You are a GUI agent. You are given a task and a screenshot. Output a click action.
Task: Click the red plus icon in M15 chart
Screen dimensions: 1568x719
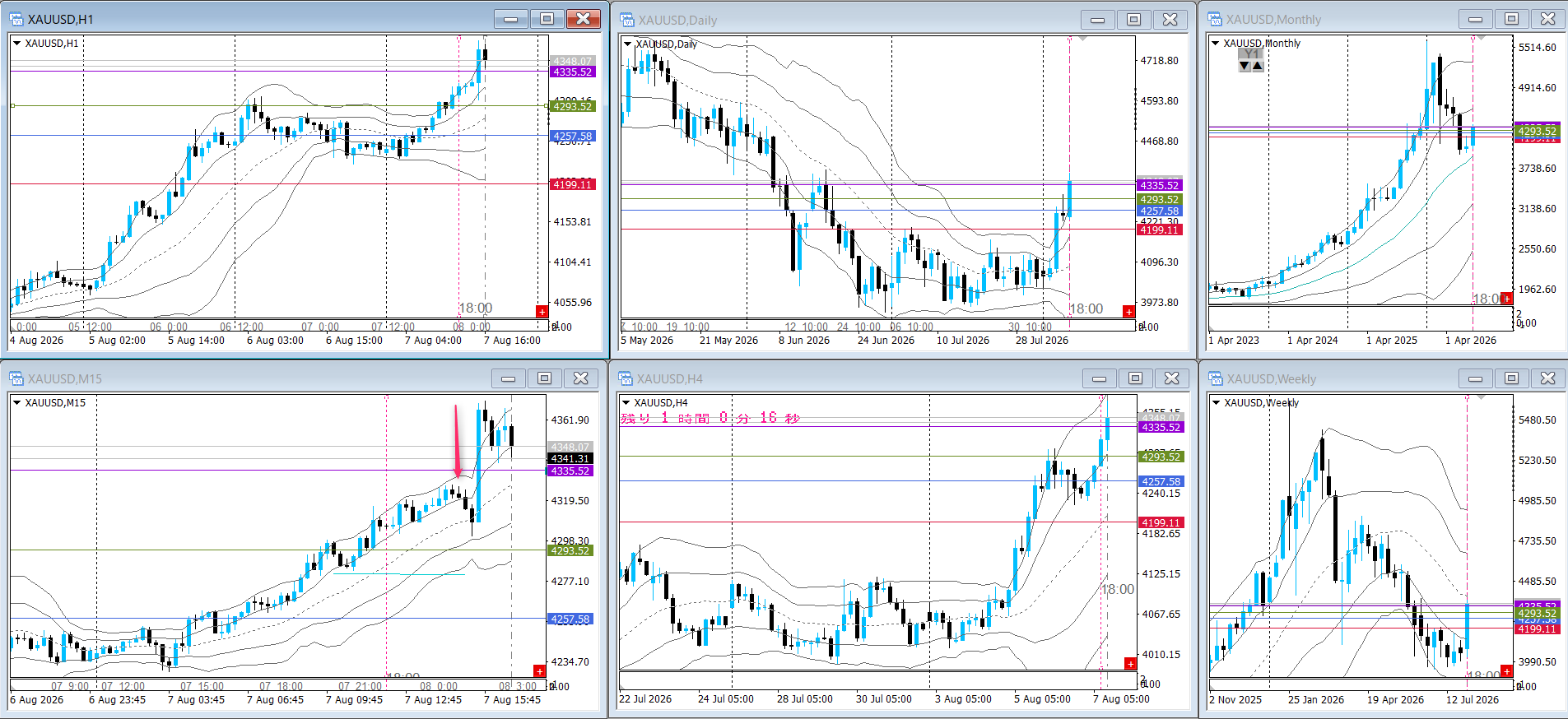(539, 671)
